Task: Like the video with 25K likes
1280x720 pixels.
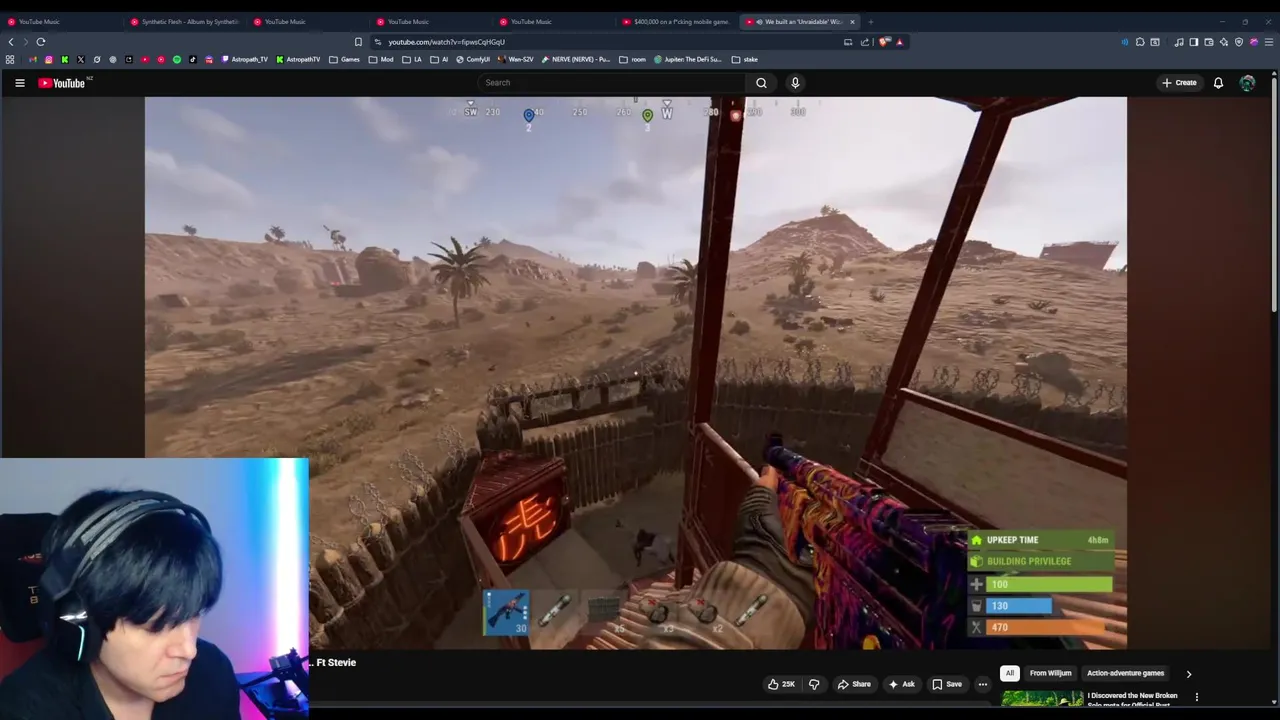Action: click(781, 684)
